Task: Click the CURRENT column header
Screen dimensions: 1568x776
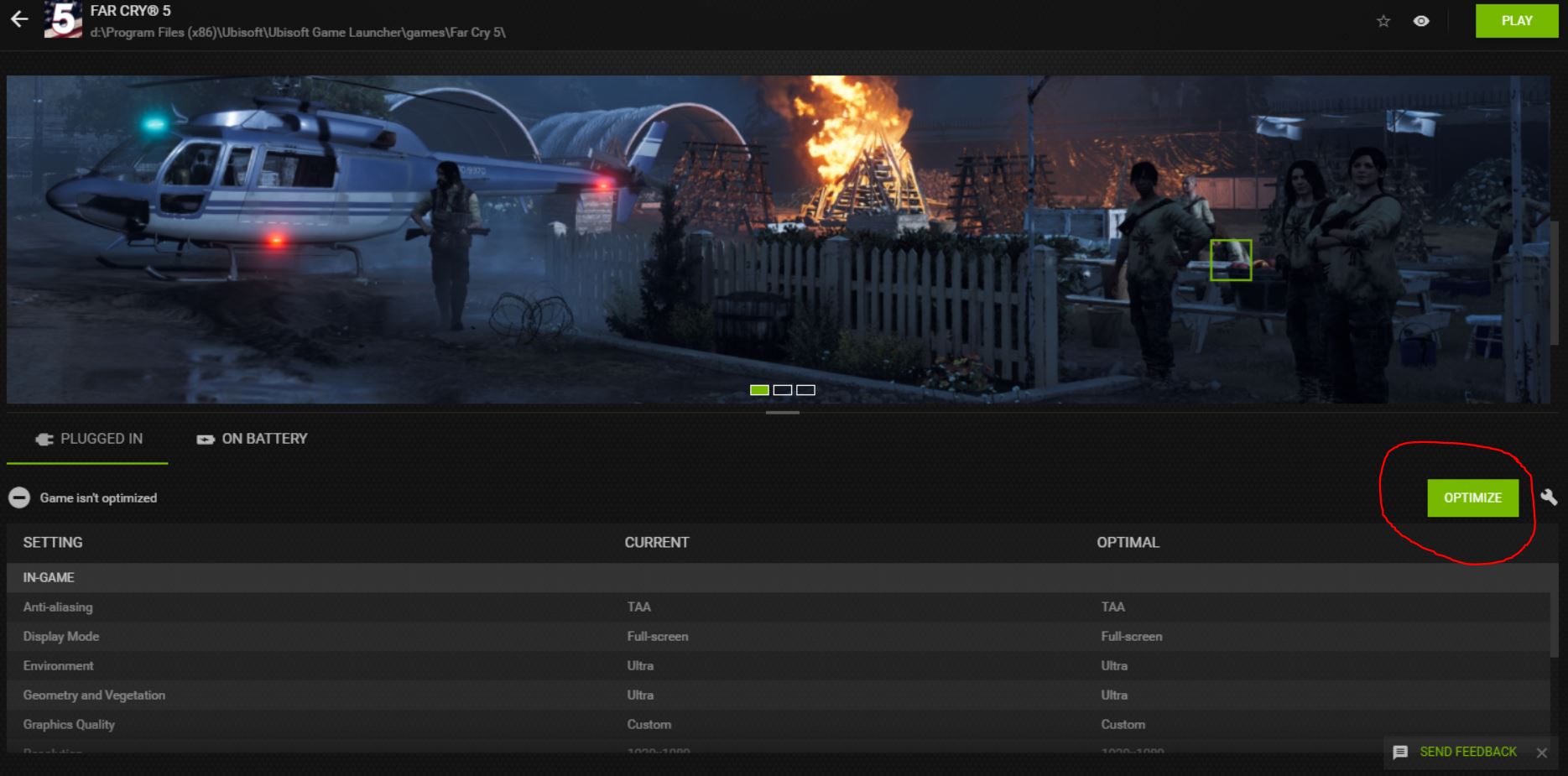Action: pyautogui.click(x=657, y=543)
